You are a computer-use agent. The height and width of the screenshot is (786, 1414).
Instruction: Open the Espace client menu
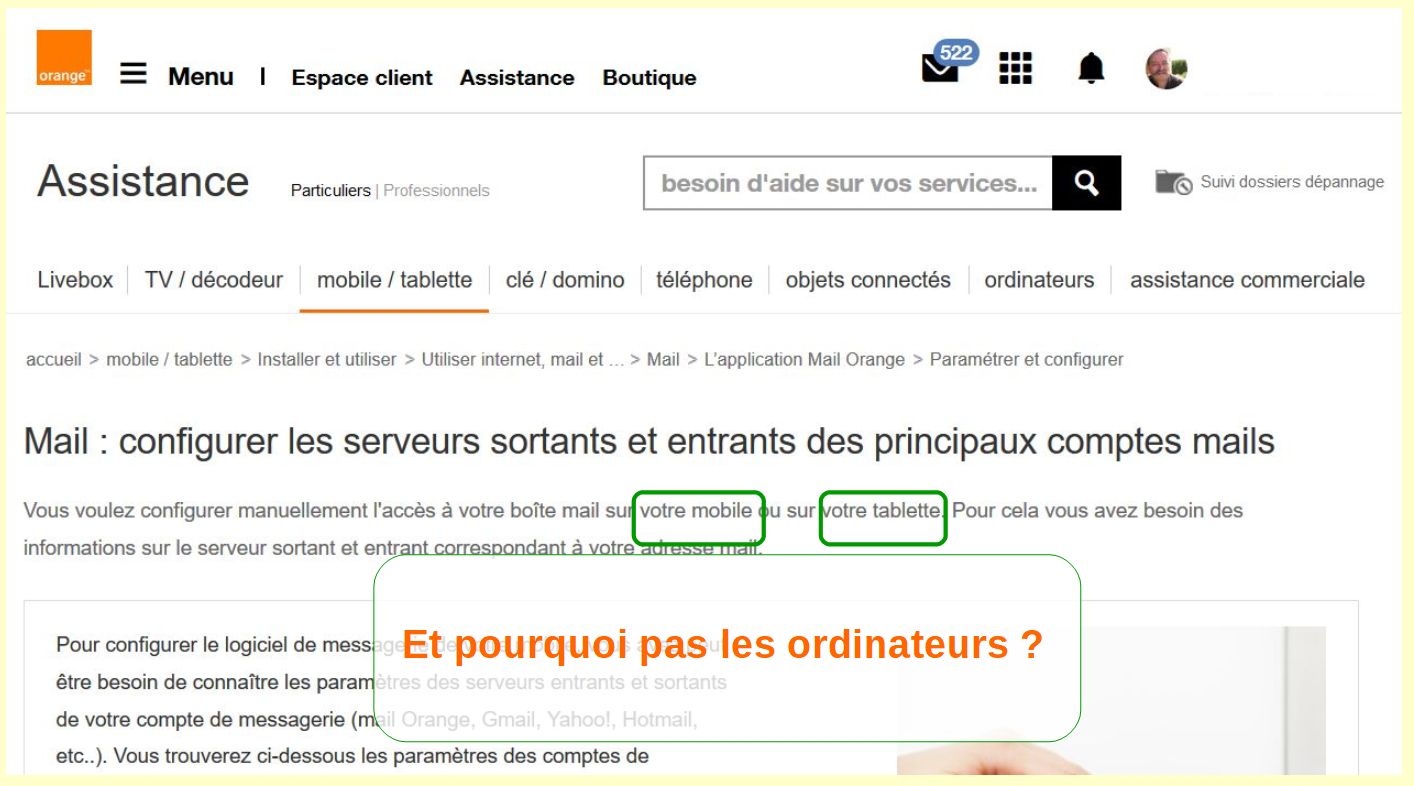click(x=362, y=78)
